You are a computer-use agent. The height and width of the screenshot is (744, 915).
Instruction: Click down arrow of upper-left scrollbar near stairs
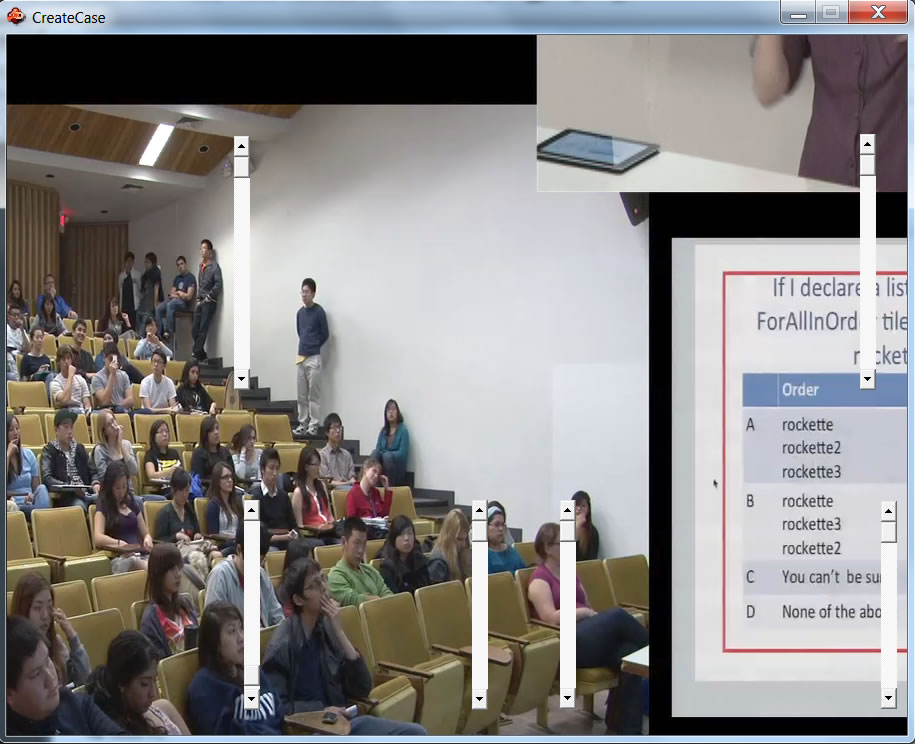click(x=241, y=379)
